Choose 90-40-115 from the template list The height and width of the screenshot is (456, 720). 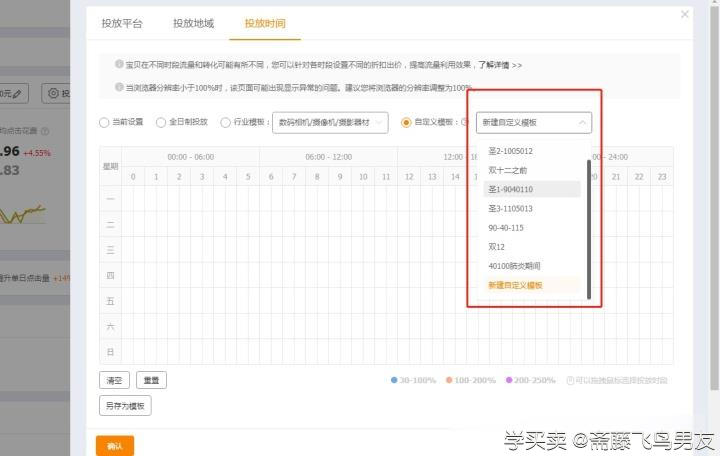pyautogui.click(x=532, y=228)
